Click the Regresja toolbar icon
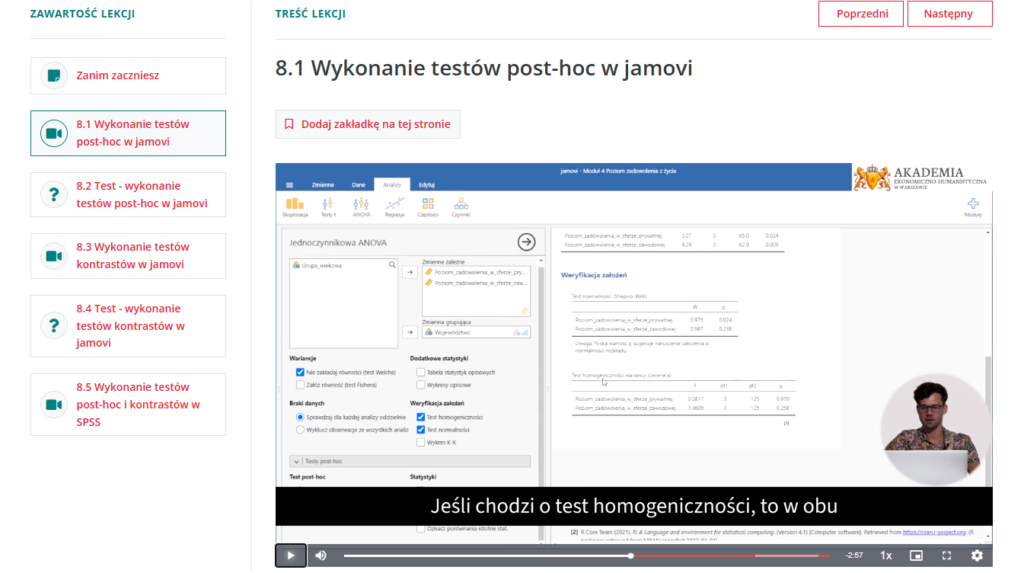Viewport: 1024px width, 573px height. (394, 206)
